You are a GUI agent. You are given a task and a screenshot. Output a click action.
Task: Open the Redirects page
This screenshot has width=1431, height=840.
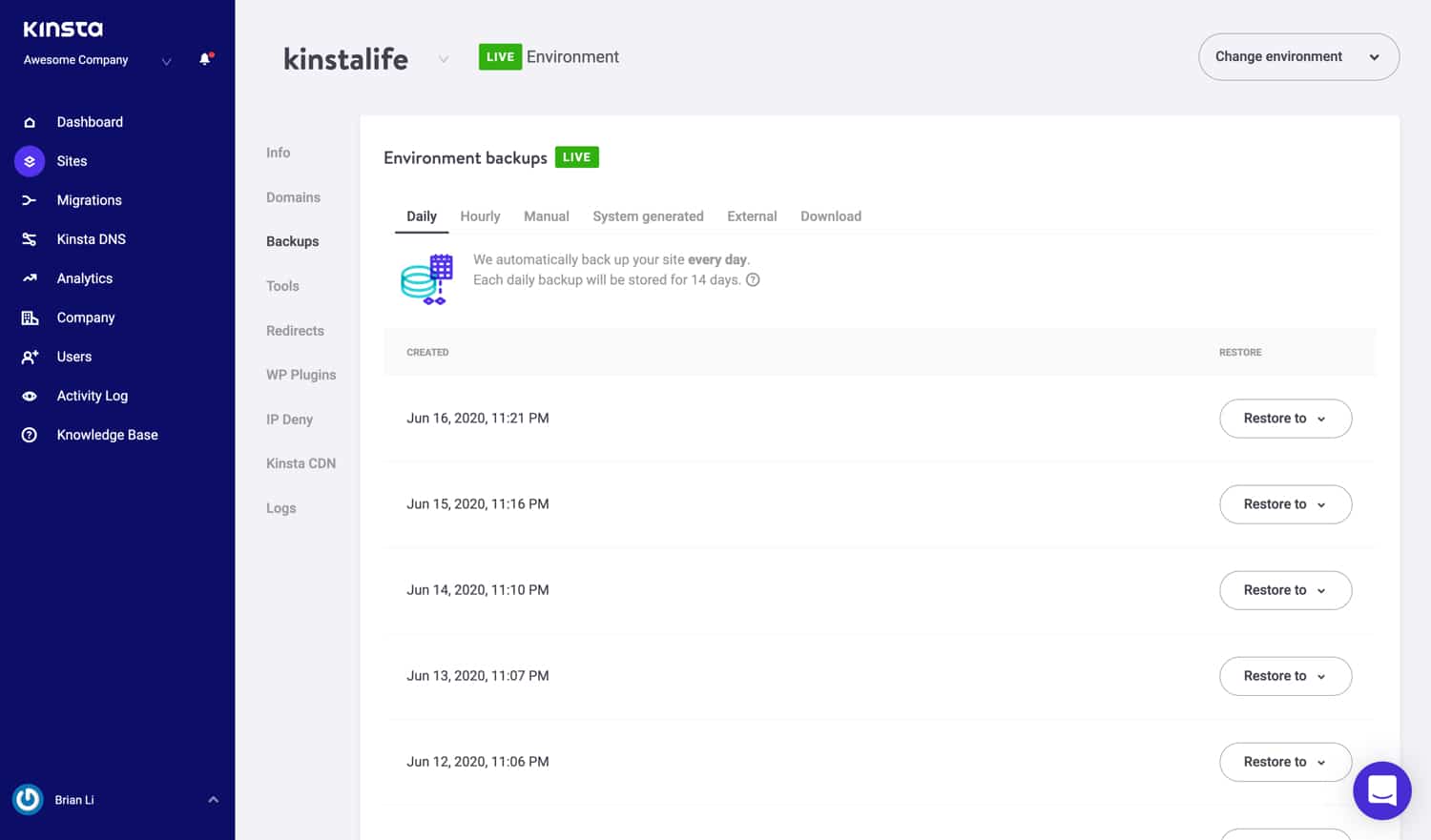(295, 330)
